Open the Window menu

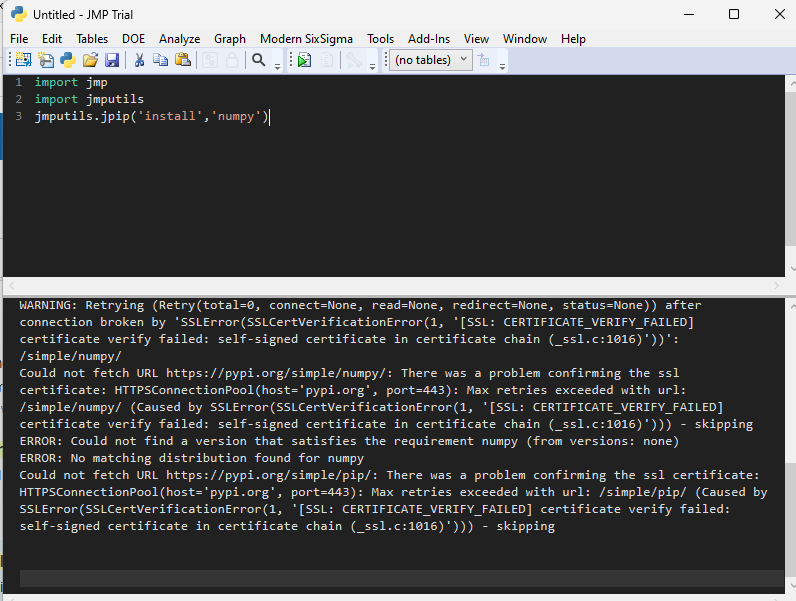point(525,39)
